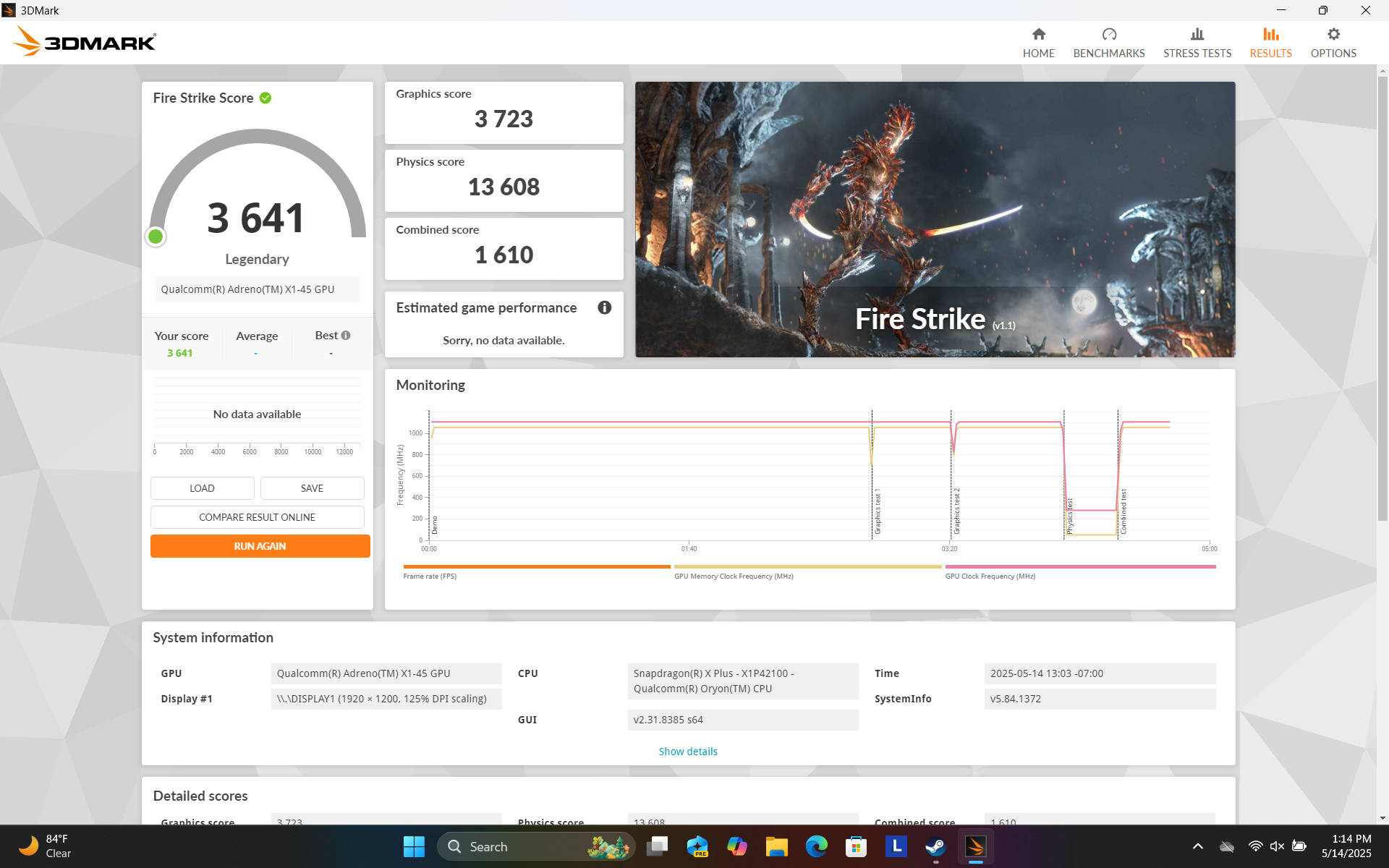The height and width of the screenshot is (868, 1389).
Task: Click the green validated score checkmark
Action: 266,98
